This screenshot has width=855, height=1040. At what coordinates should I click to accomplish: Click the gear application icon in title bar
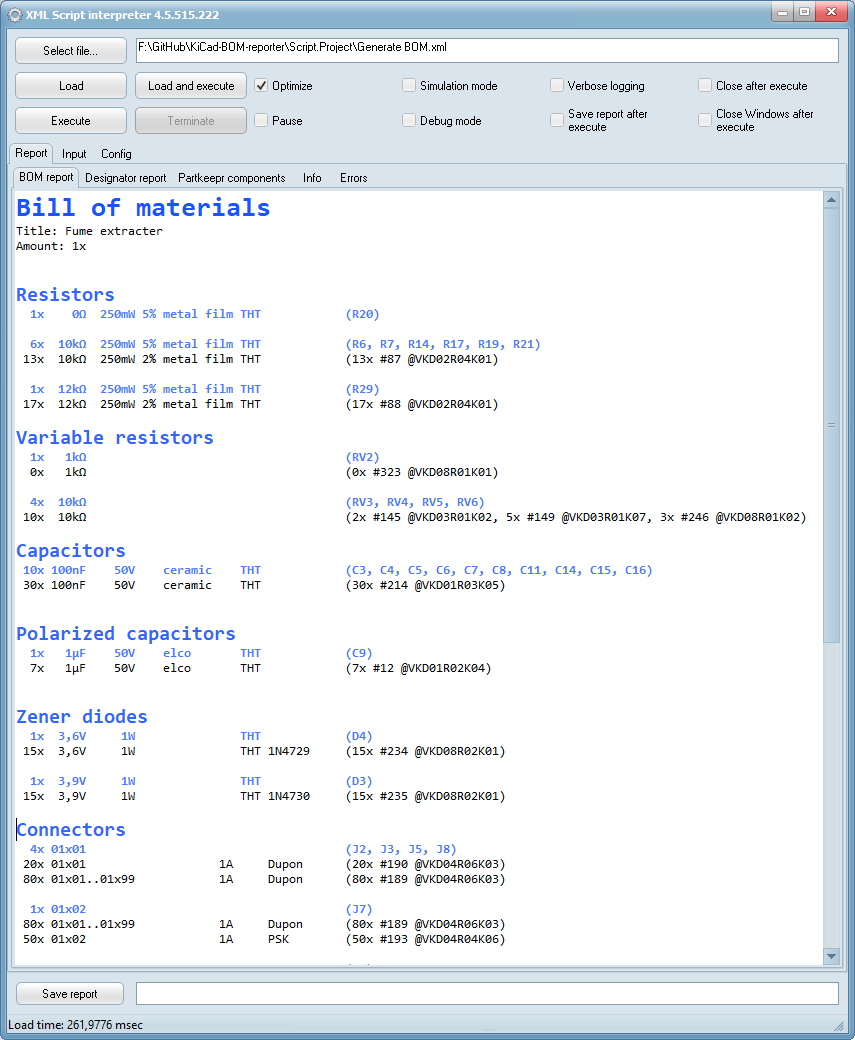[x=15, y=15]
